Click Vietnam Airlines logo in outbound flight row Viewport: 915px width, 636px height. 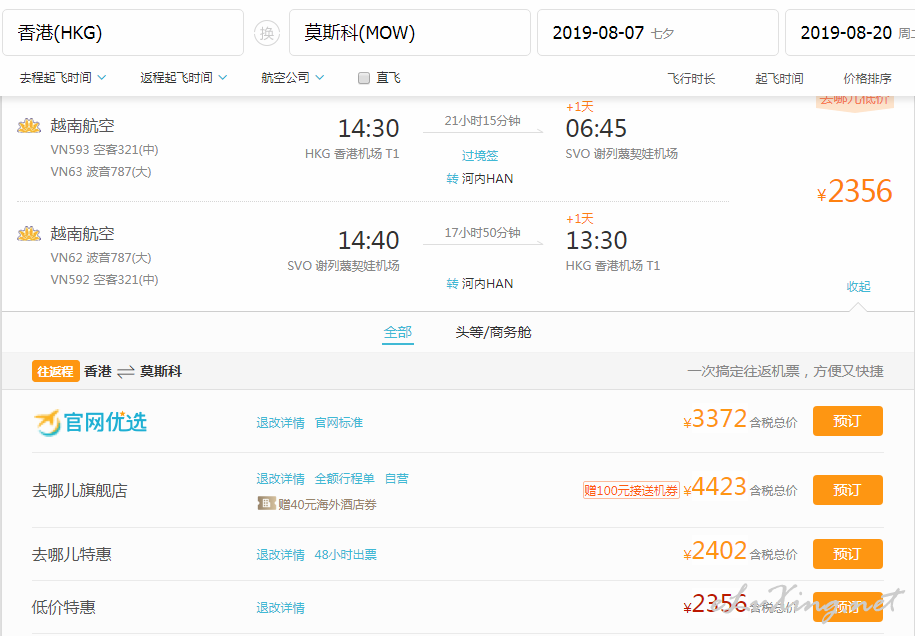pyautogui.click(x=29, y=125)
